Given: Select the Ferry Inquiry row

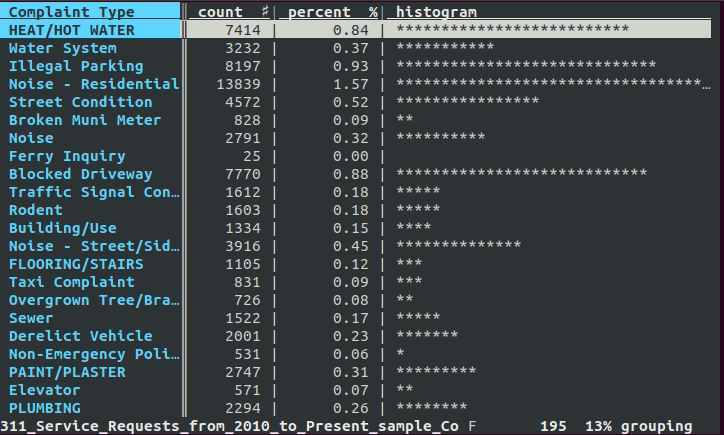Looking at the screenshot, I should [356, 156].
